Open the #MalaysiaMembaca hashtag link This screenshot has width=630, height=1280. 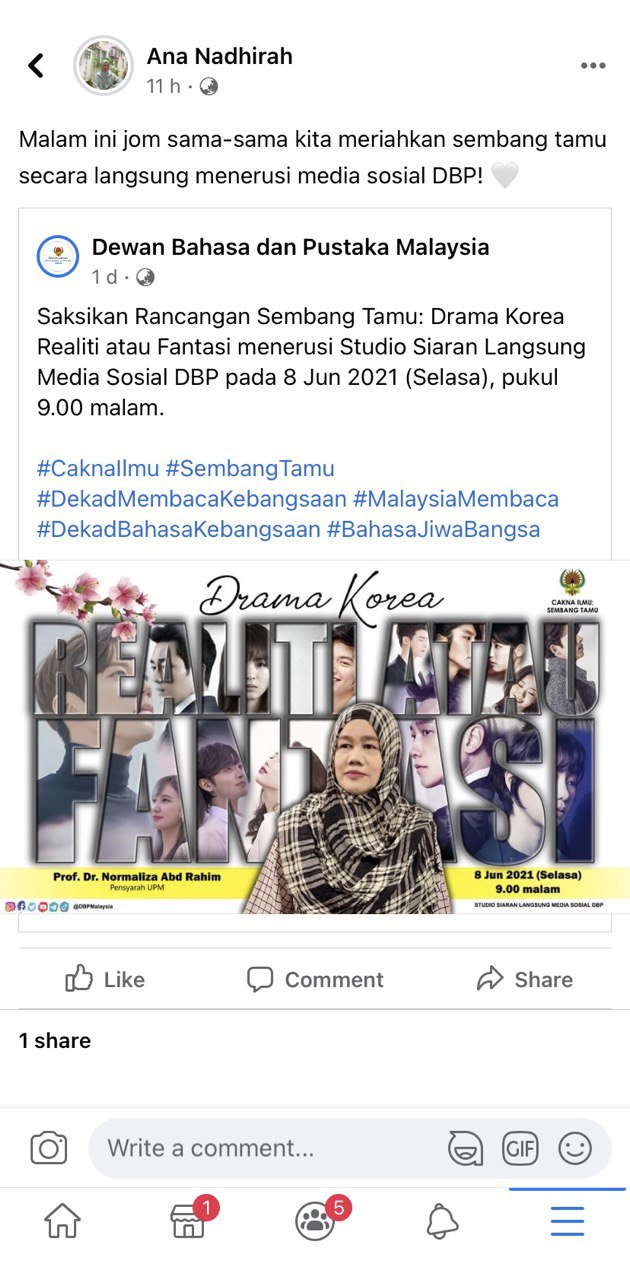pos(456,498)
